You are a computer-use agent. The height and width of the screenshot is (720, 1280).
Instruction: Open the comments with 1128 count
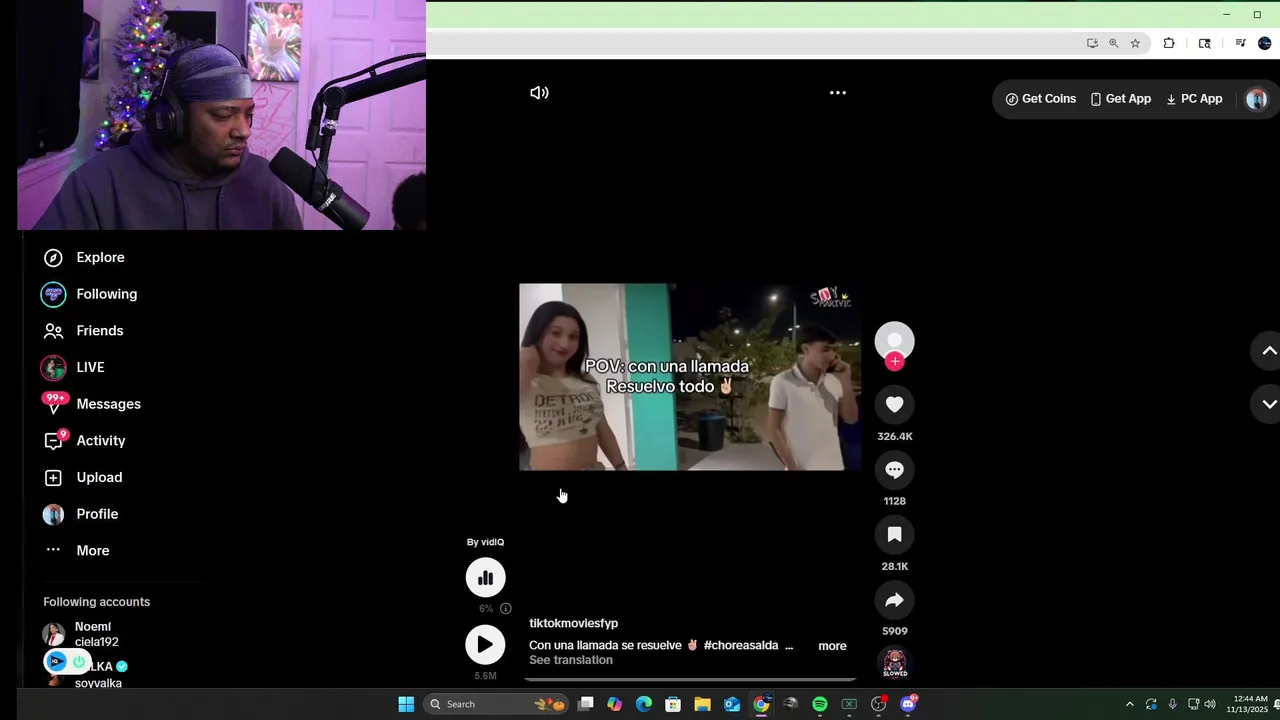coord(895,470)
